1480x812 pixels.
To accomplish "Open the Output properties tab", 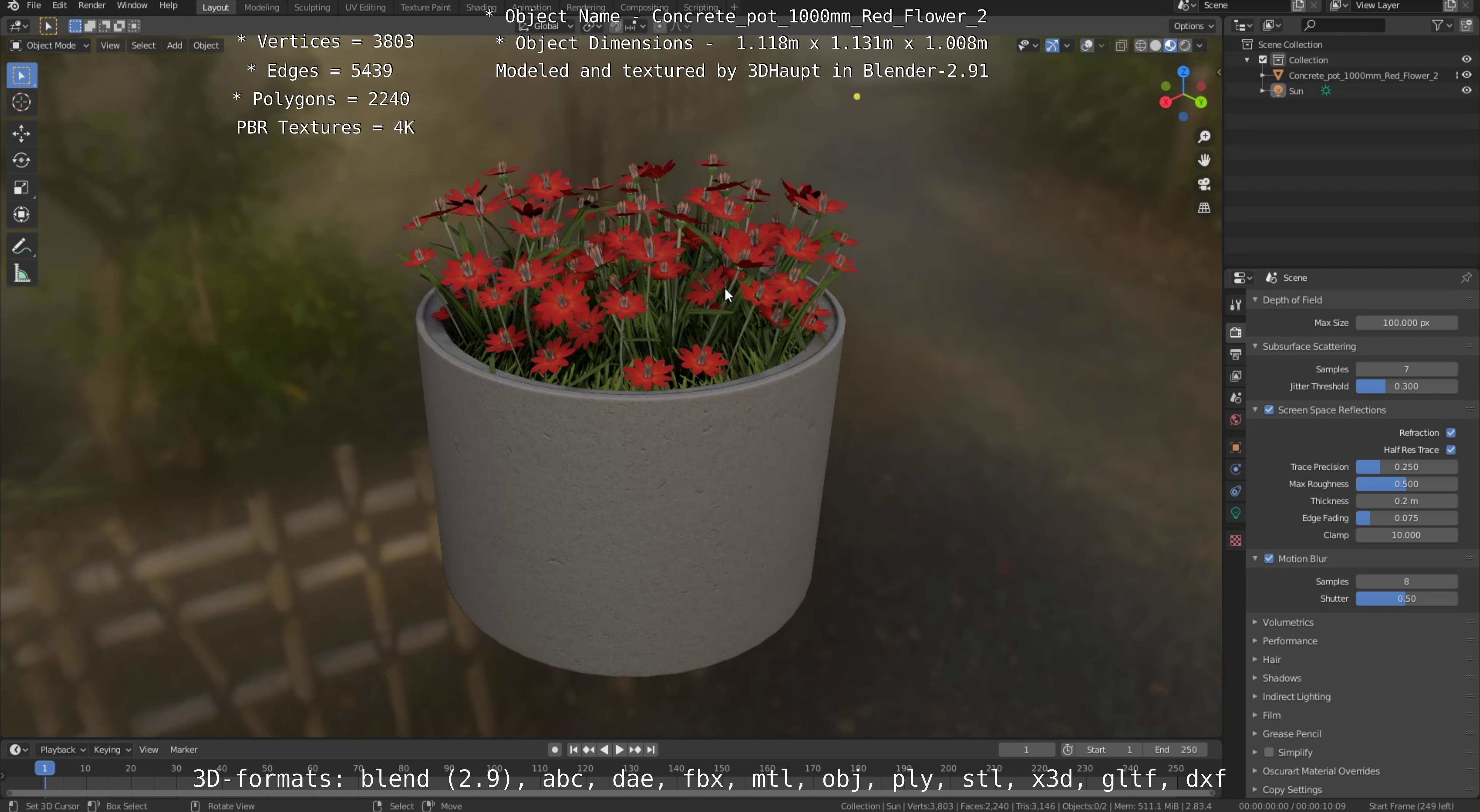I will (x=1235, y=354).
